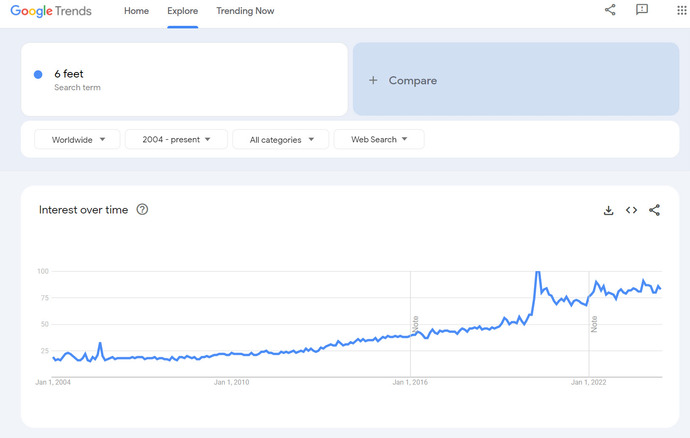Click the Note marker near 2016
This screenshot has height=438, width=690.
(415, 323)
